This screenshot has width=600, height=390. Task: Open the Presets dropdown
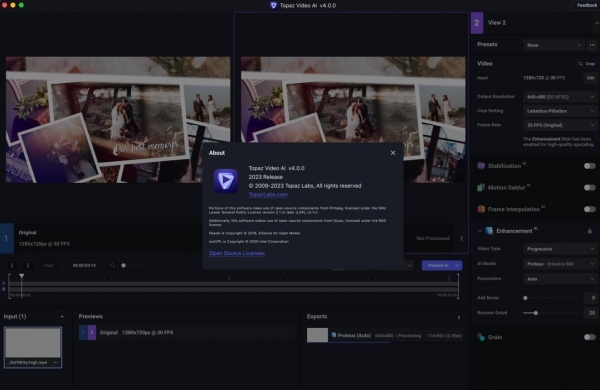[553, 45]
